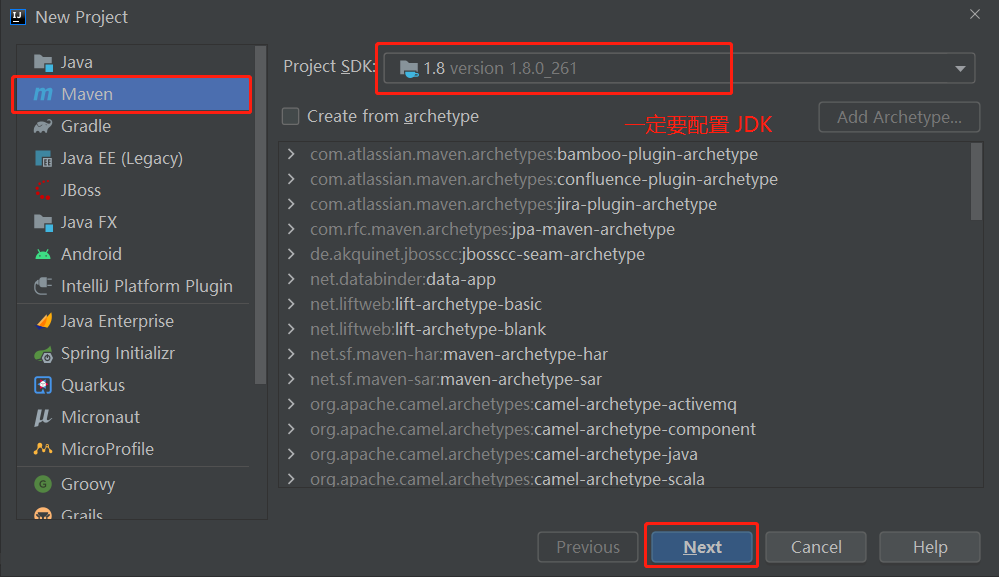Select the JBoss list entry
The width and height of the screenshot is (999, 577).
coord(133,190)
